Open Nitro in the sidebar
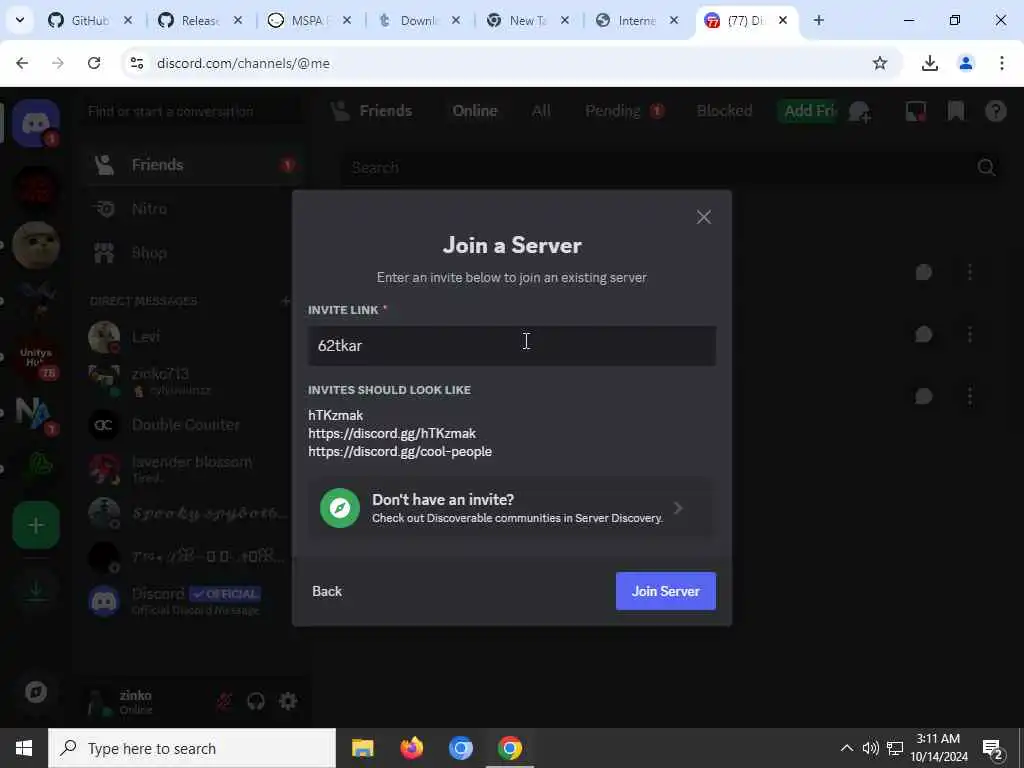 (194, 209)
